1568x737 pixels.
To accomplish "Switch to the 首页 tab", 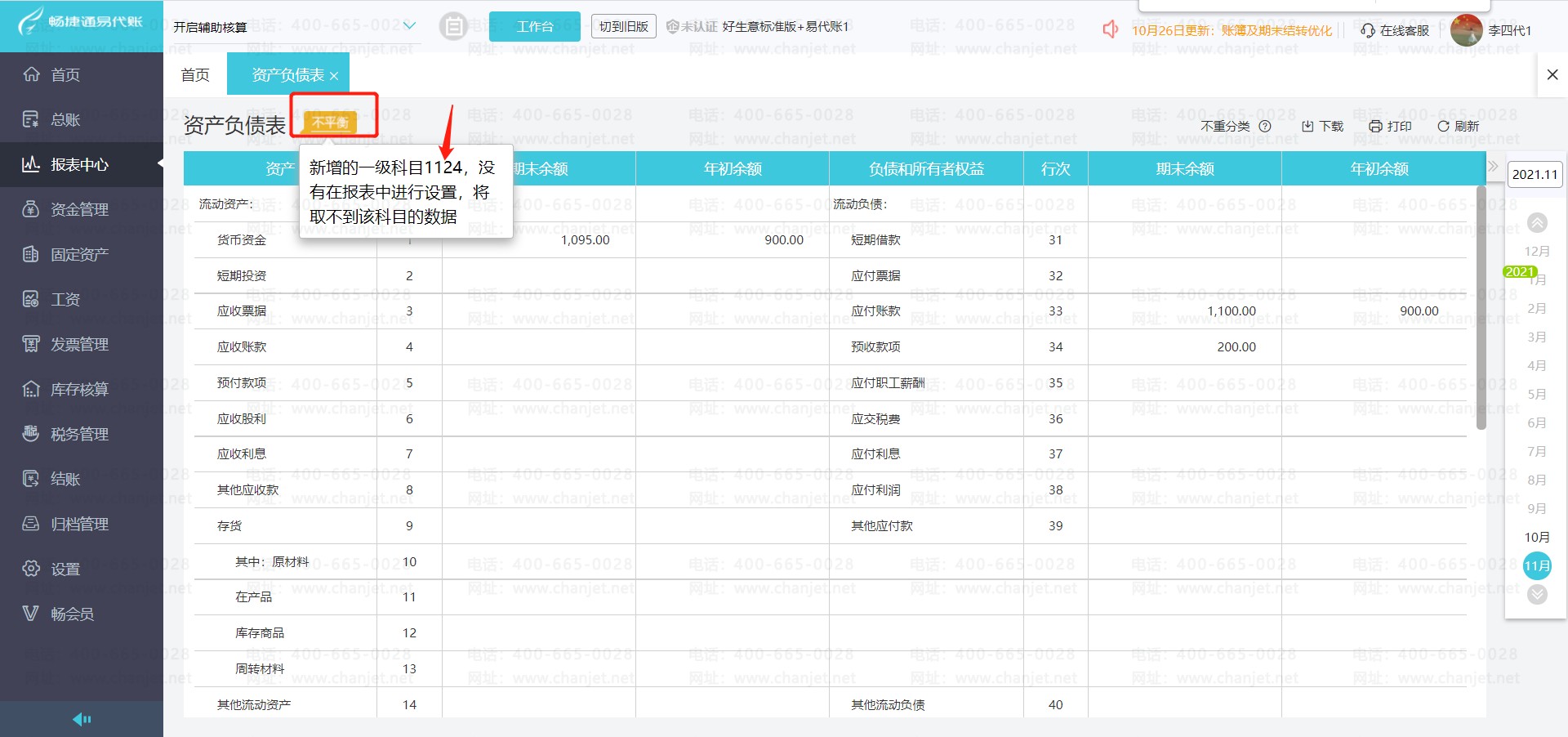I will point(195,75).
